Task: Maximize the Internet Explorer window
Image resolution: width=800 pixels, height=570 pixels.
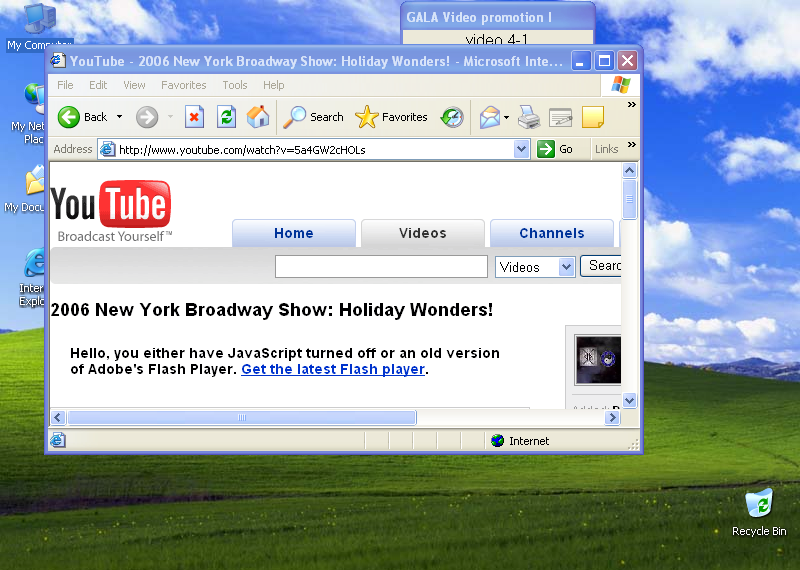Action: pos(604,61)
